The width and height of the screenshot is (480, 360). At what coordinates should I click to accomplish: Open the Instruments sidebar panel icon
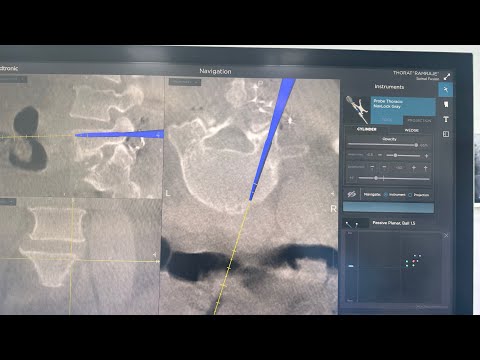[445, 90]
